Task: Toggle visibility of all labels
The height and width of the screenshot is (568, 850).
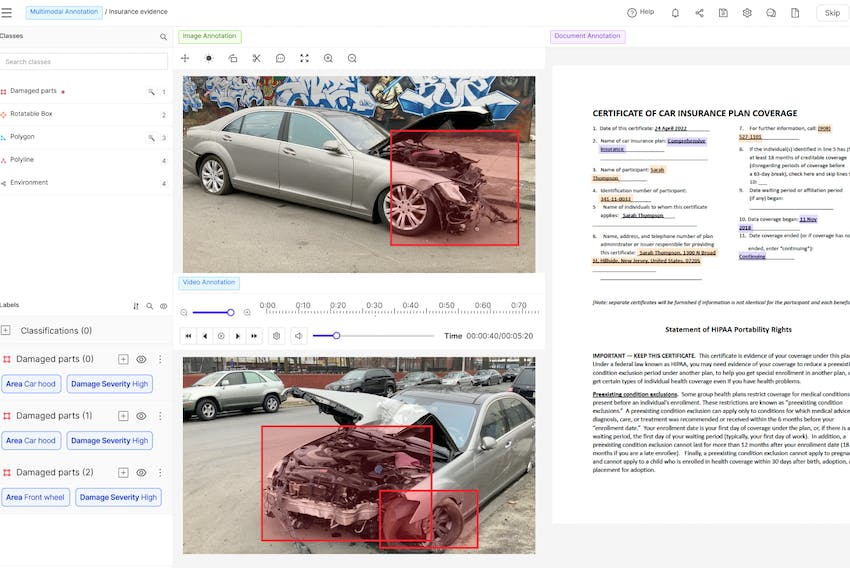Action: click(x=164, y=306)
